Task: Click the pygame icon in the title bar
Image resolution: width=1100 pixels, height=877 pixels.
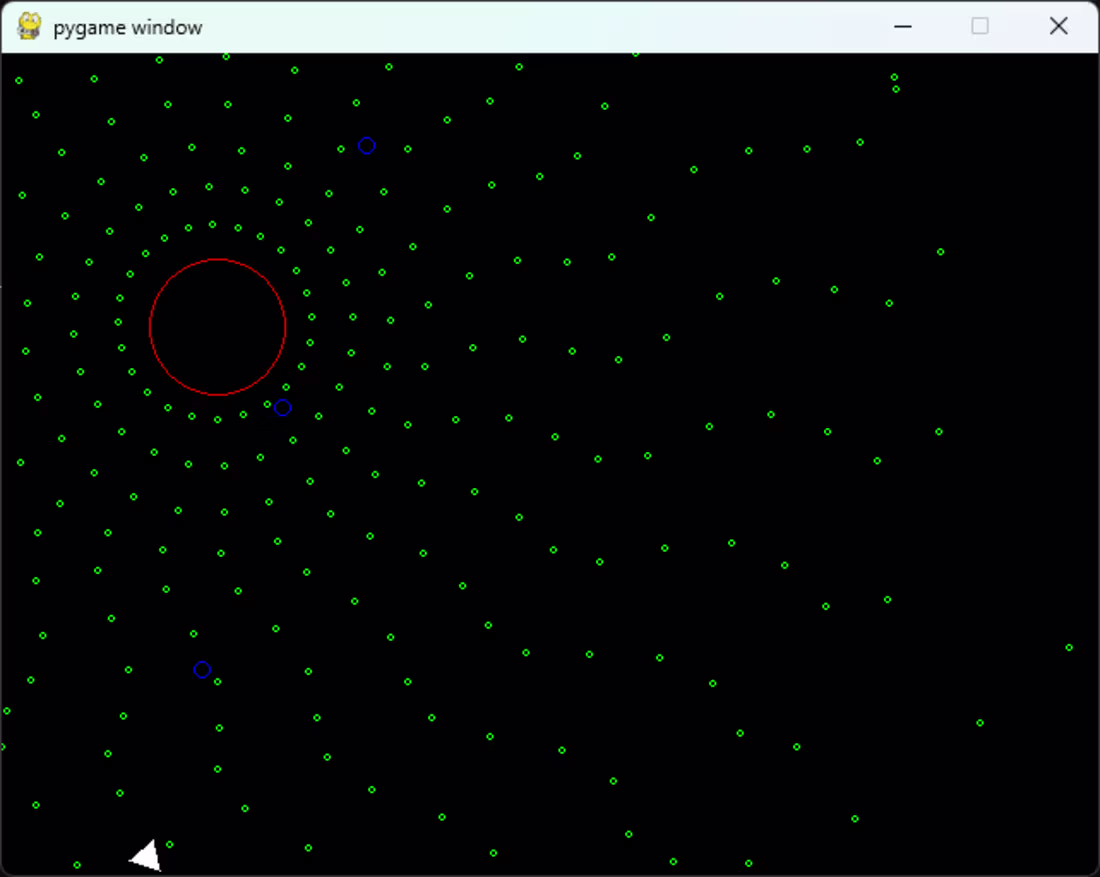Action: 30,27
